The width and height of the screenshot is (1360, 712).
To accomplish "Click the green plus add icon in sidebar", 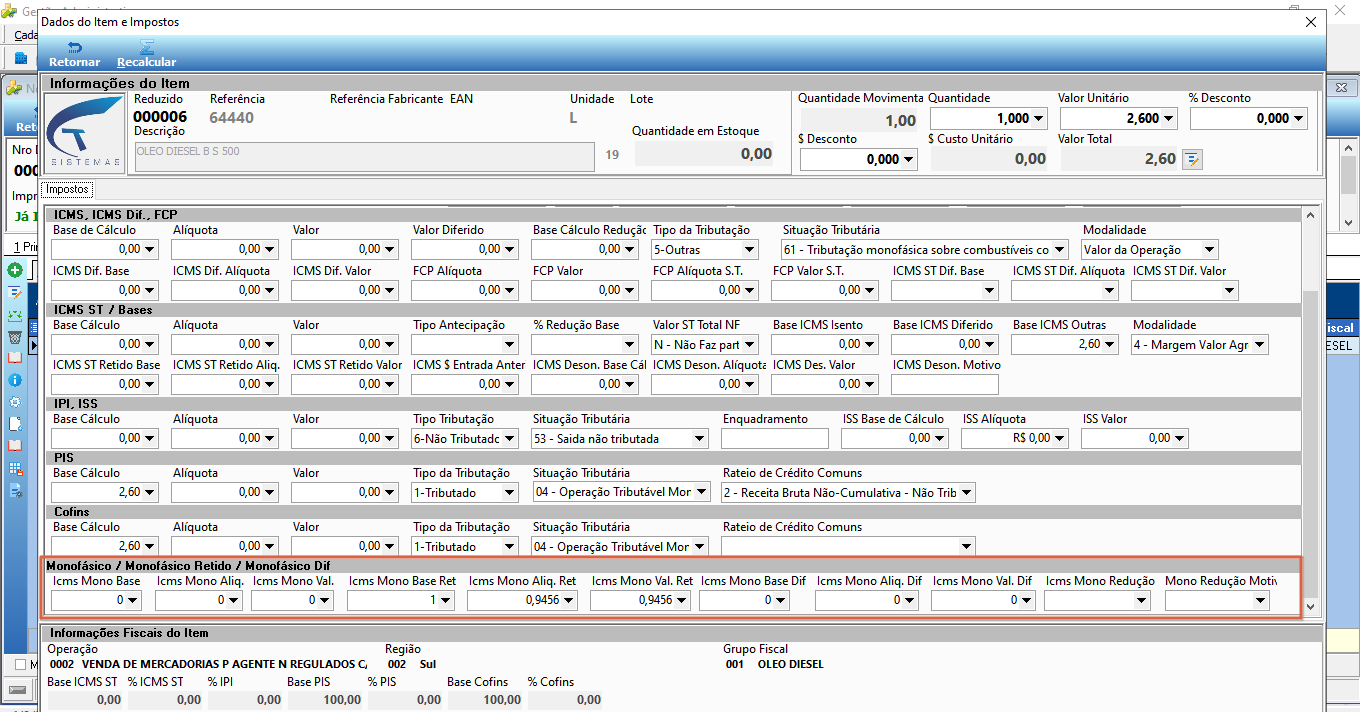I will (x=15, y=270).
